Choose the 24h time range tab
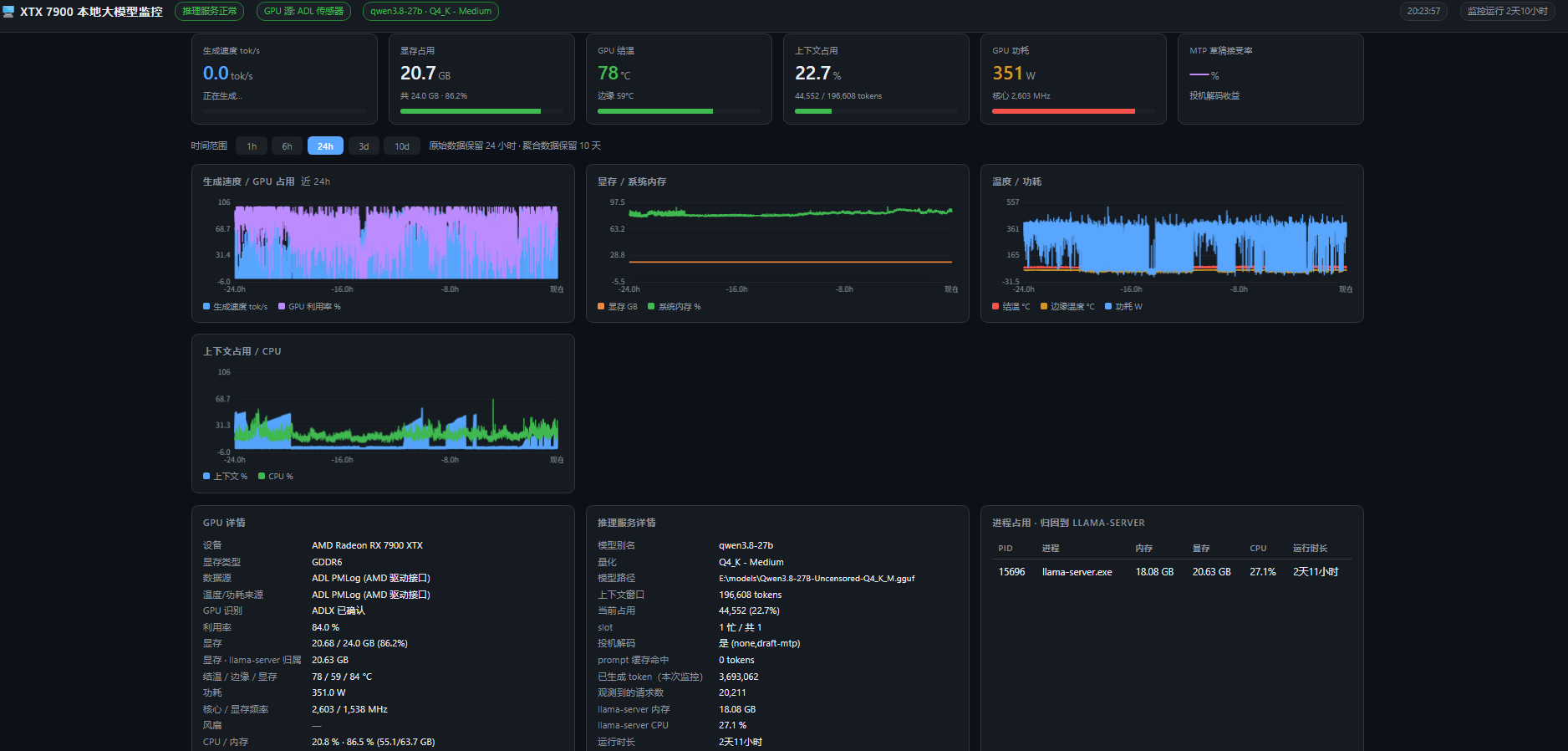This screenshot has width=1568, height=751. click(325, 146)
